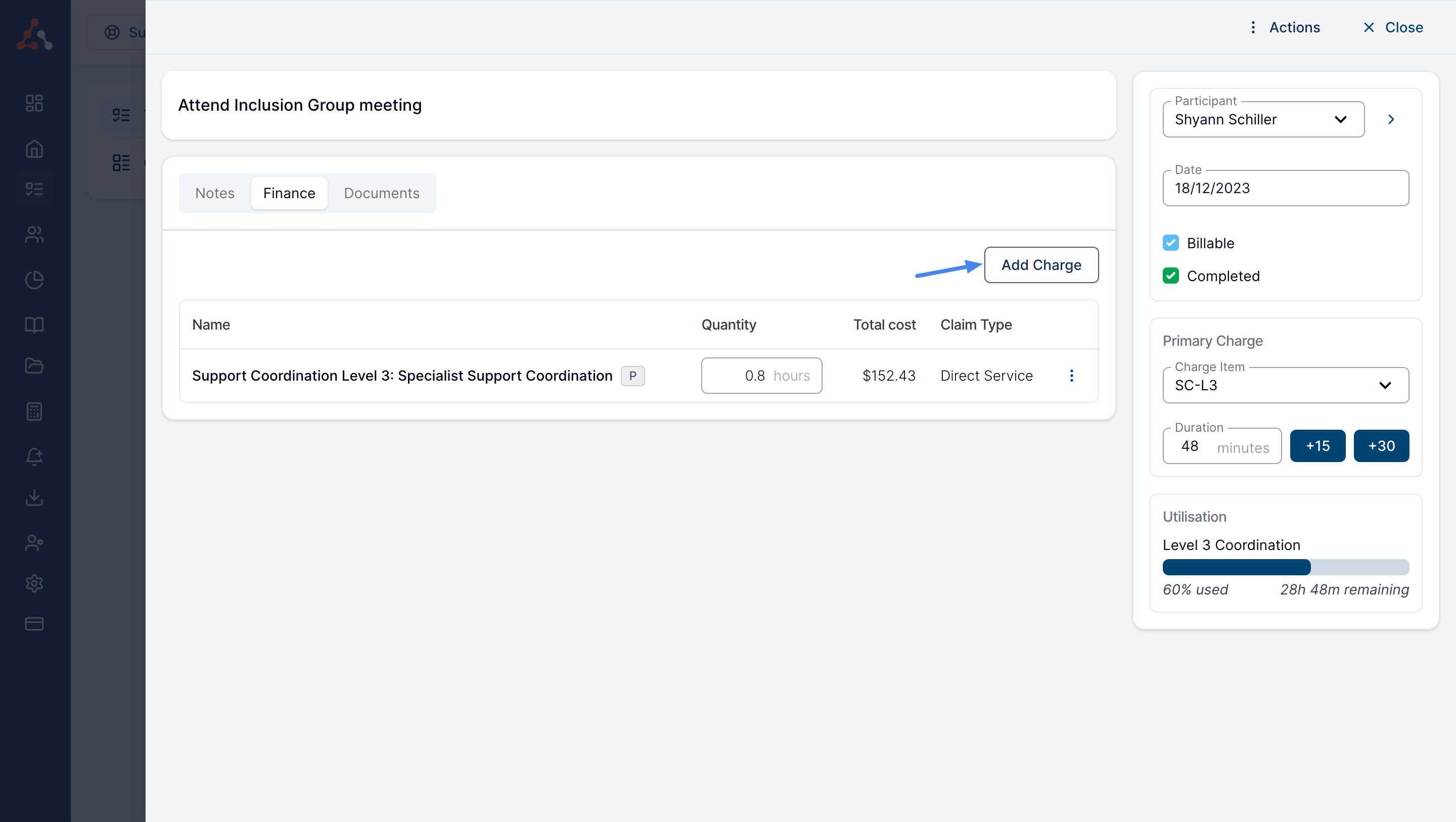This screenshot has height=822, width=1456.
Task: Switch to the Notes tab
Action: click(x=215, y=193)
